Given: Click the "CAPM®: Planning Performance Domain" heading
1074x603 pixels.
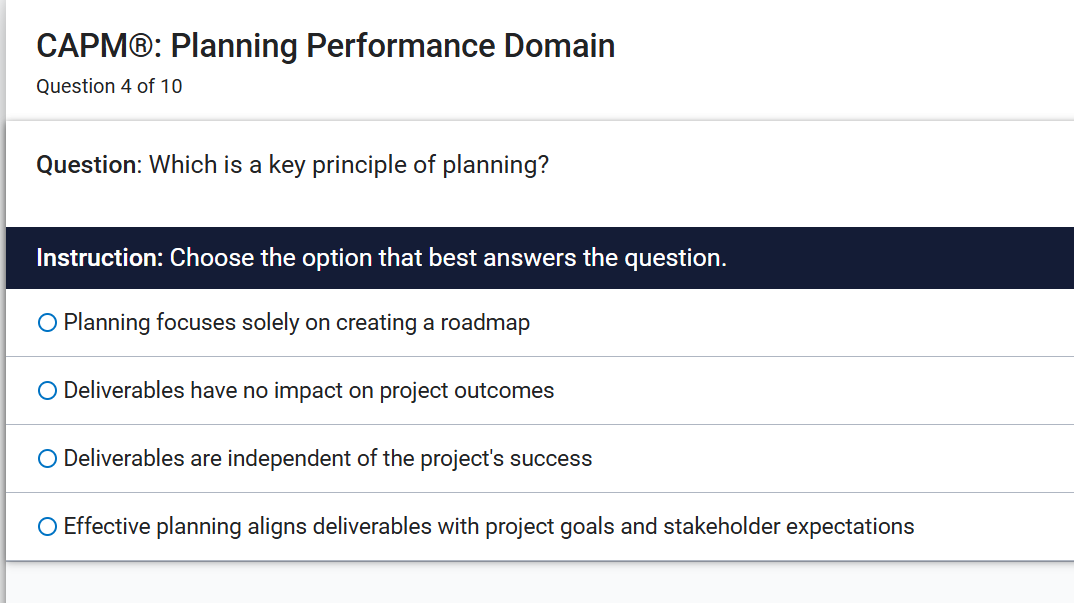Looking at the screenshot, I should (324, 45).
